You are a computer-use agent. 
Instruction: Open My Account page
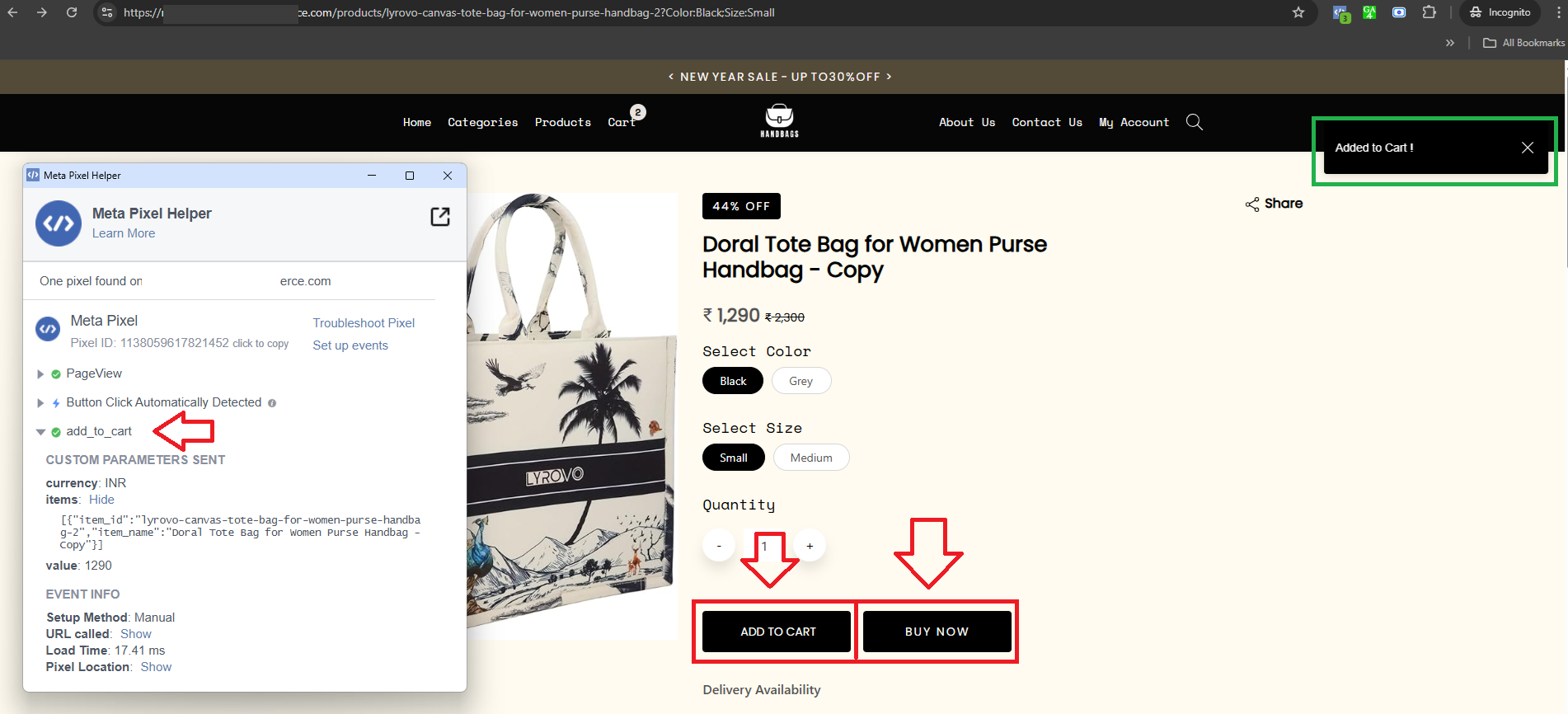[x=1134, y=122]
